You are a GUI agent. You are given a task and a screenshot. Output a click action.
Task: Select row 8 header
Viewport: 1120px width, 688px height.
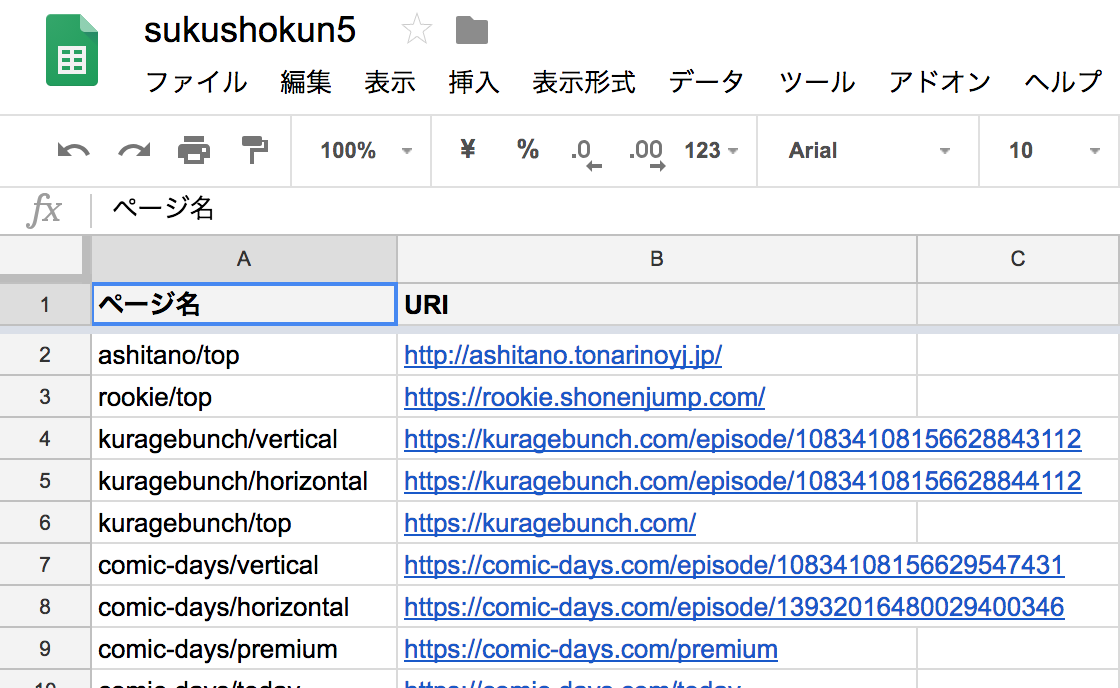45,607
